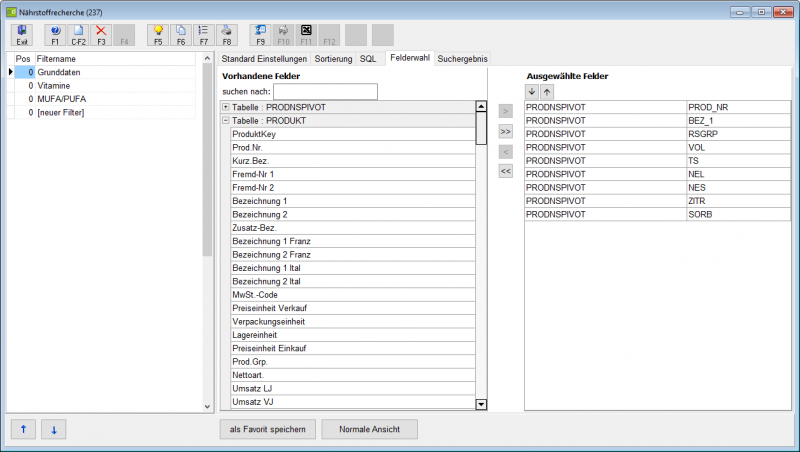Viewport: 800px width, 452px height.
Task: Move filter down with blue arrow
Action: click(54, 430)
